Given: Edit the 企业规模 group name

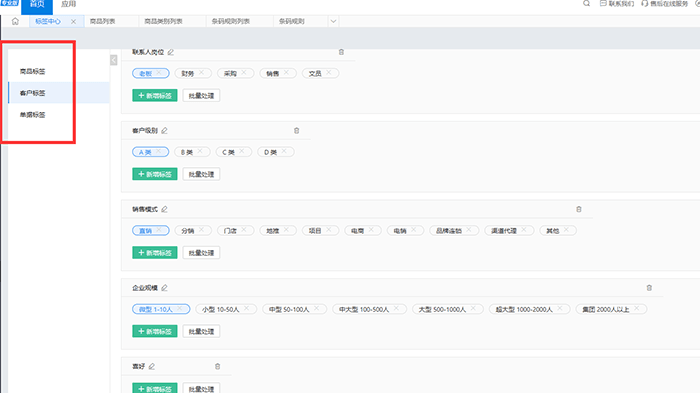Looking at the screenshot, I should pos(164,288).
